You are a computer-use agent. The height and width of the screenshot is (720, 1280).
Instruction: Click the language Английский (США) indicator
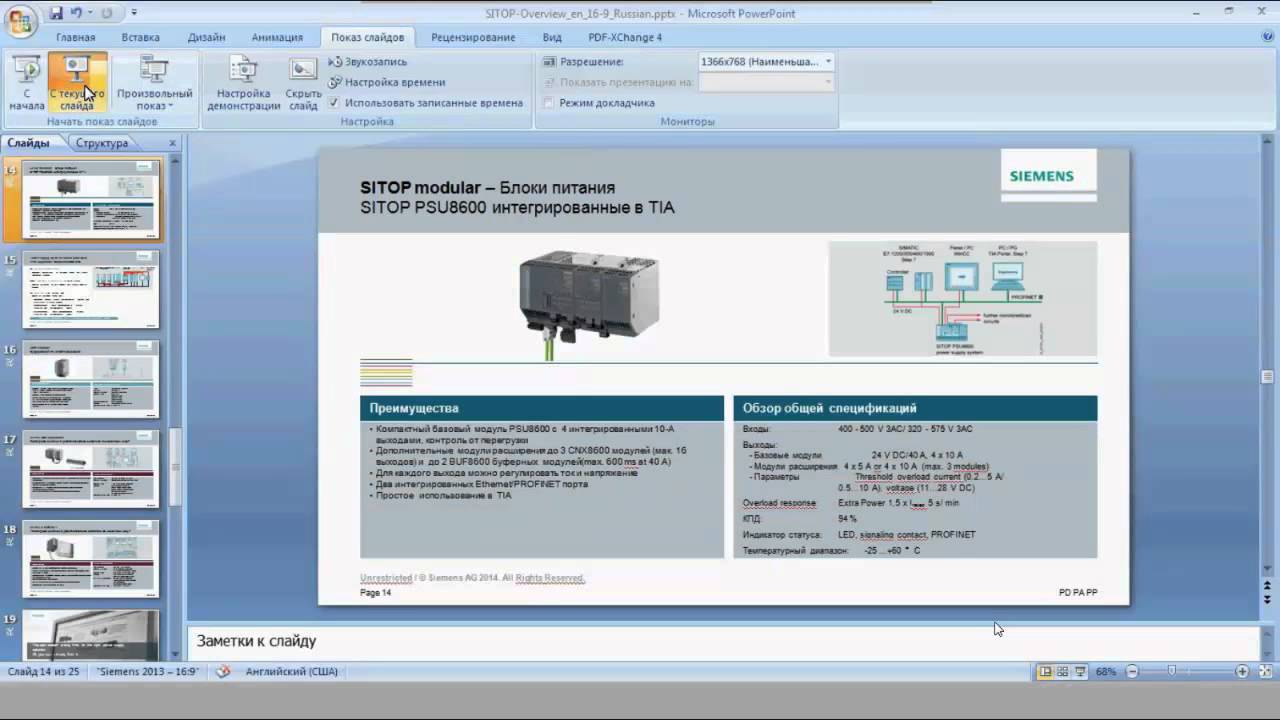pyautogui.click(x=292, y=672)
